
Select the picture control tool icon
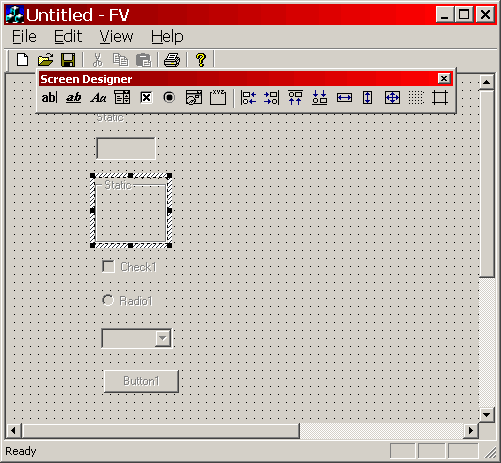(x=194, y=98)
